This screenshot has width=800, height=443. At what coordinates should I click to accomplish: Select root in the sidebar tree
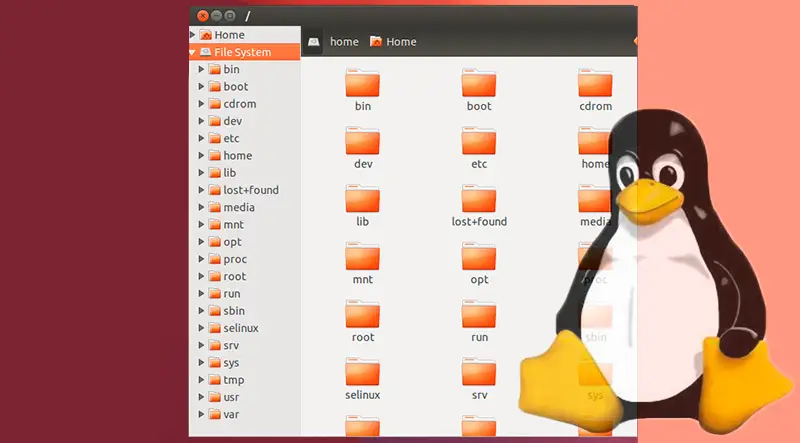point(235,276)
